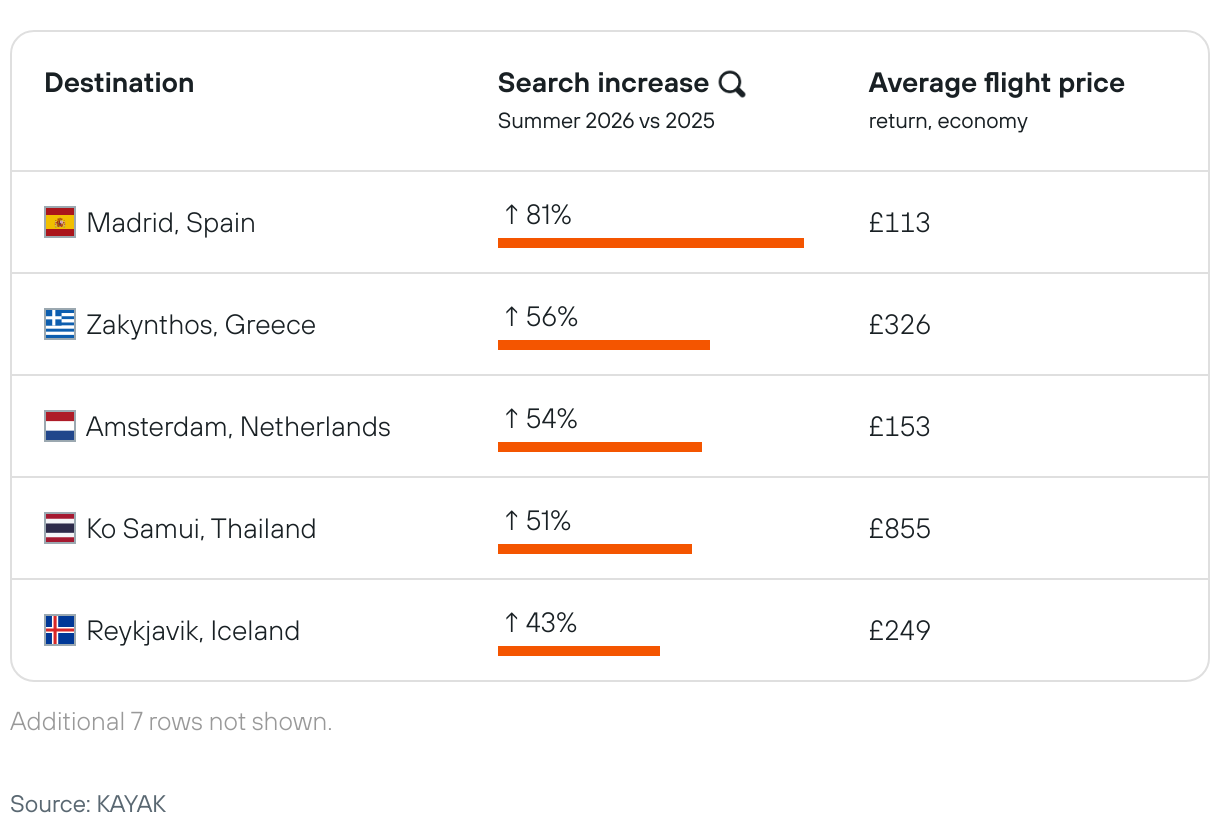Sort by Search increase column header
Image resolution: width=1220 pixels, height=832 pixels.
[x=602, y=83]
